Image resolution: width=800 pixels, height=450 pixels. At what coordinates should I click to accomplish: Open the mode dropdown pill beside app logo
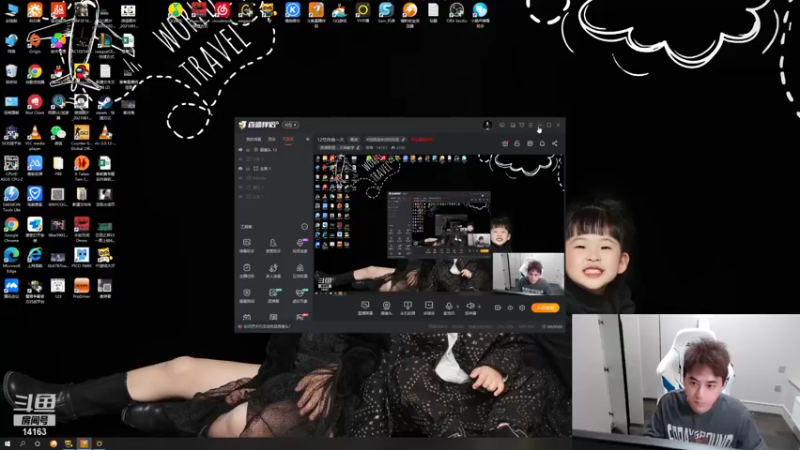pos(290,125)
